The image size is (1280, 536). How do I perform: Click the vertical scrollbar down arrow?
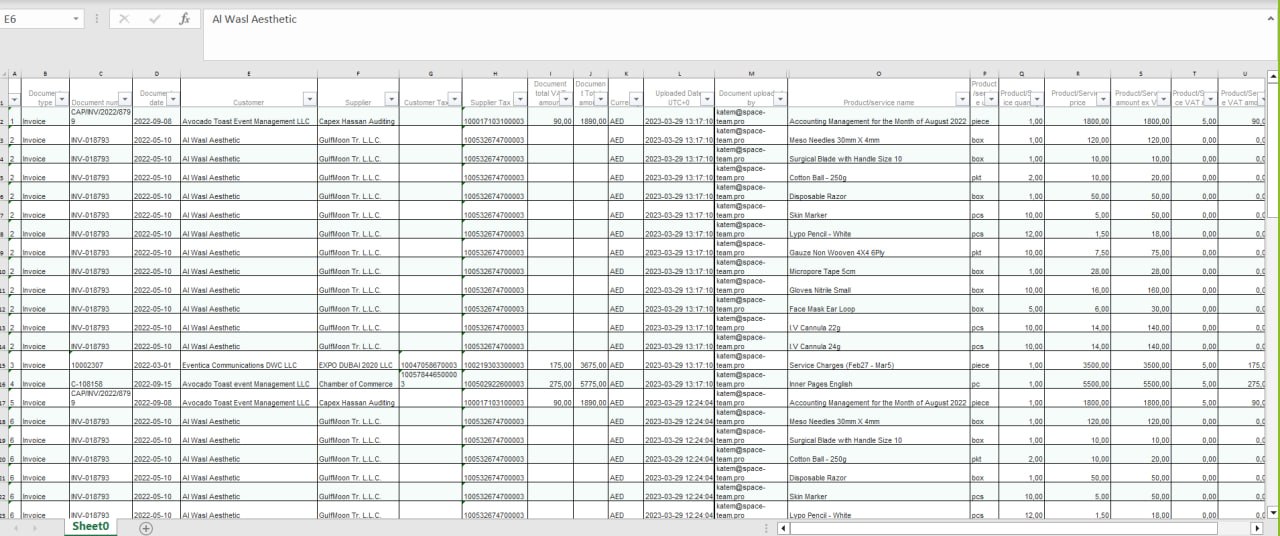[x=1272, y=513]
